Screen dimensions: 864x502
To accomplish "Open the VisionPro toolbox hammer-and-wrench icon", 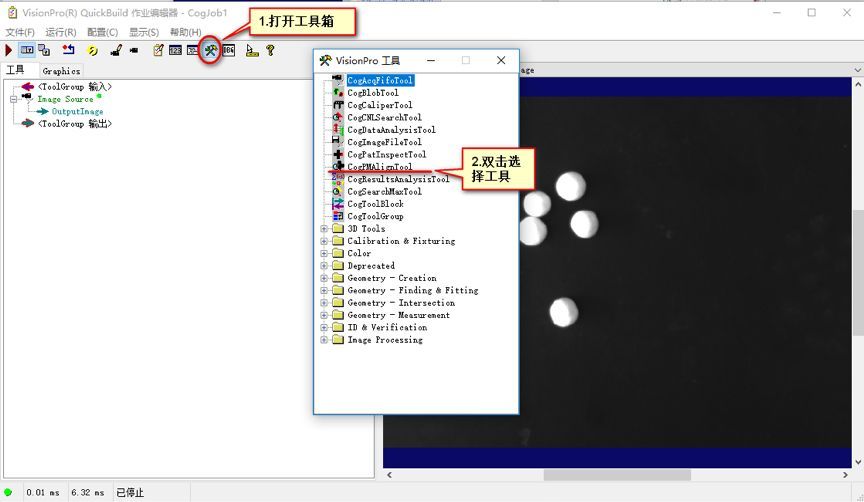I will point(210,50).
